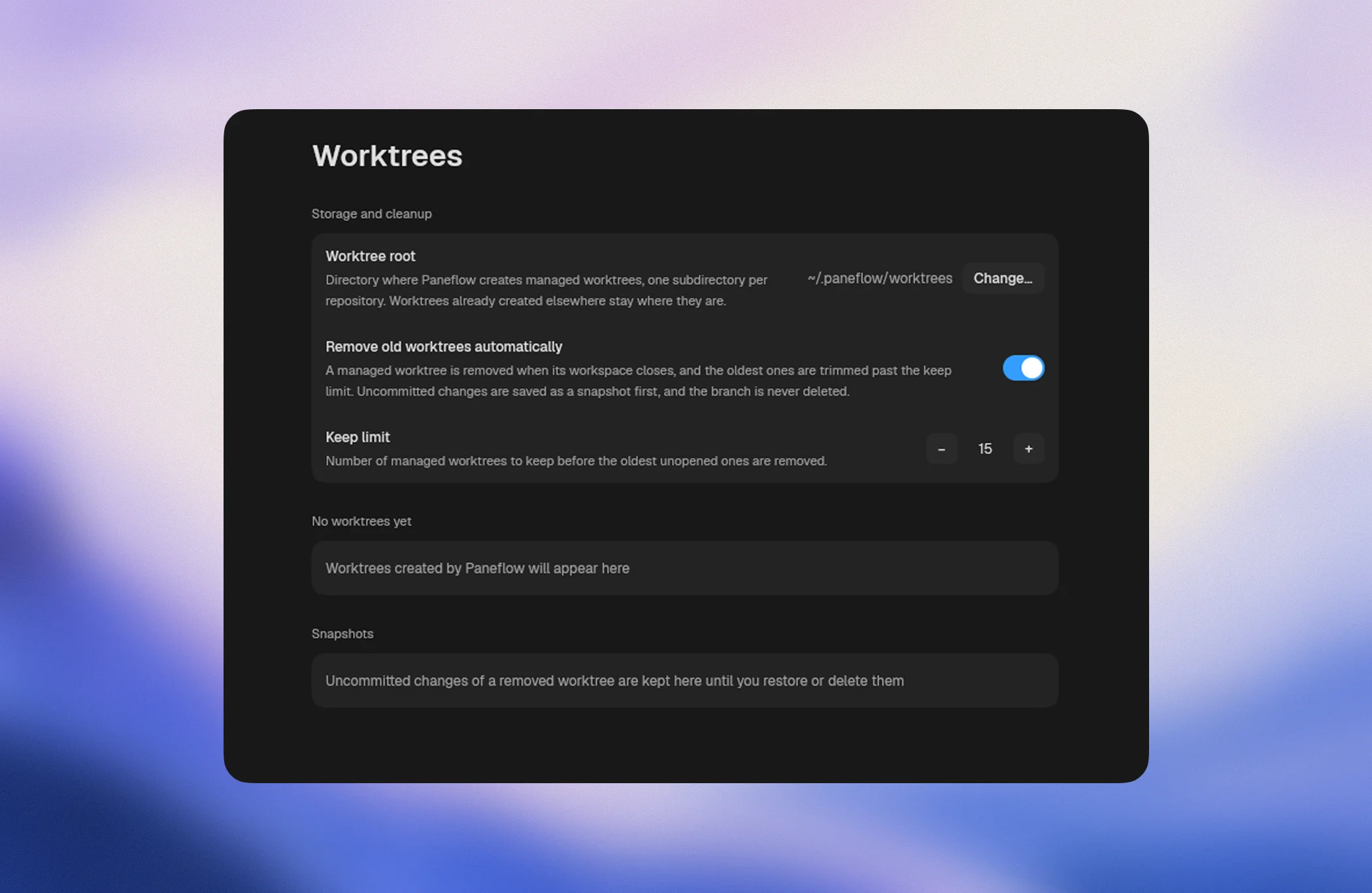
Task: Toggle Remove old worktrees automatically switch
Action: coord(1023,368)
